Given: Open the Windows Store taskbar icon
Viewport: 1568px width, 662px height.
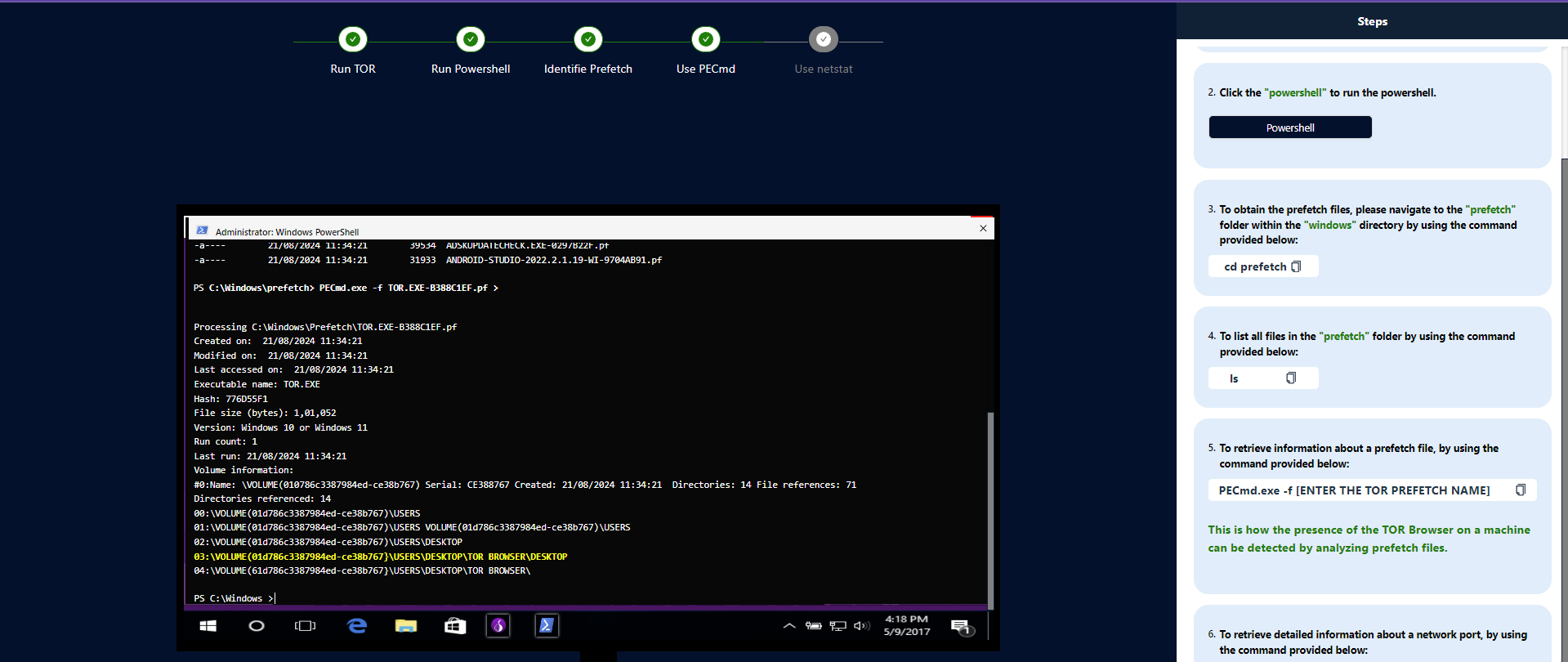Looking at the screenshot, I should [x=455, y=626].
